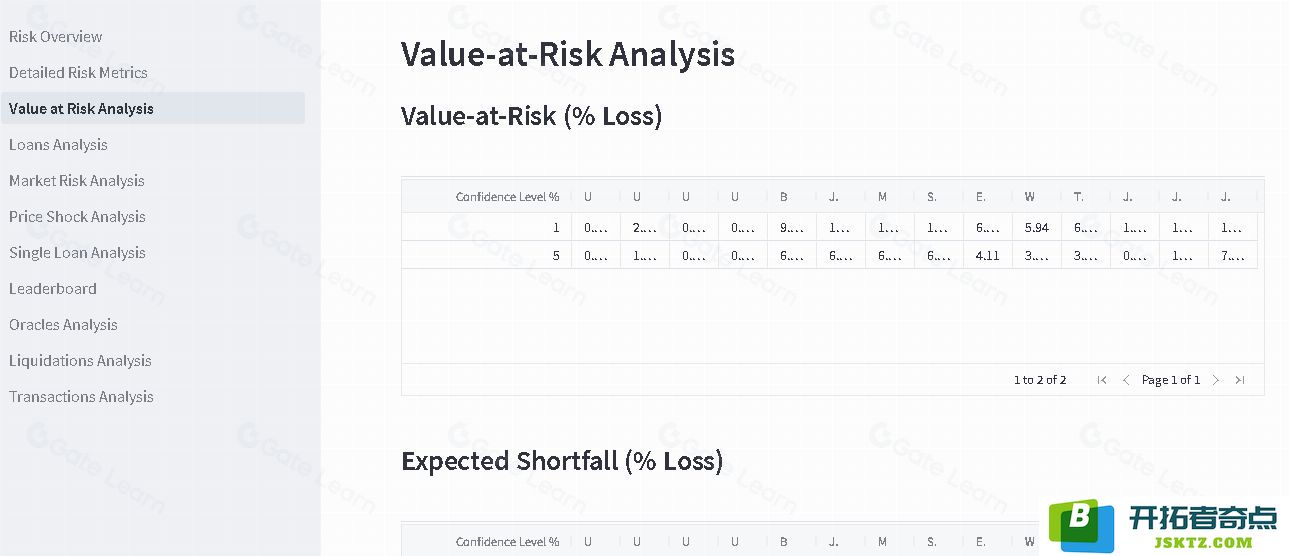
Task: Open Transactions Analysis page
Action: point(81,397)
